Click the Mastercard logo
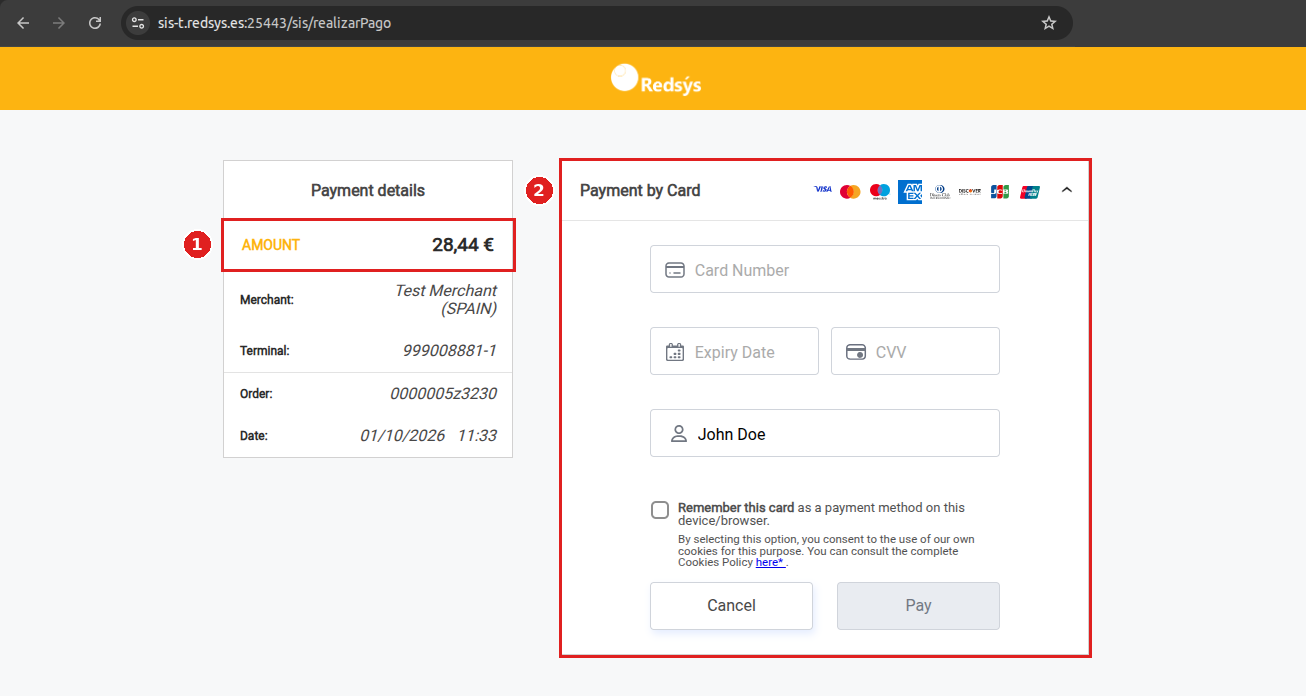 point(850,191)
